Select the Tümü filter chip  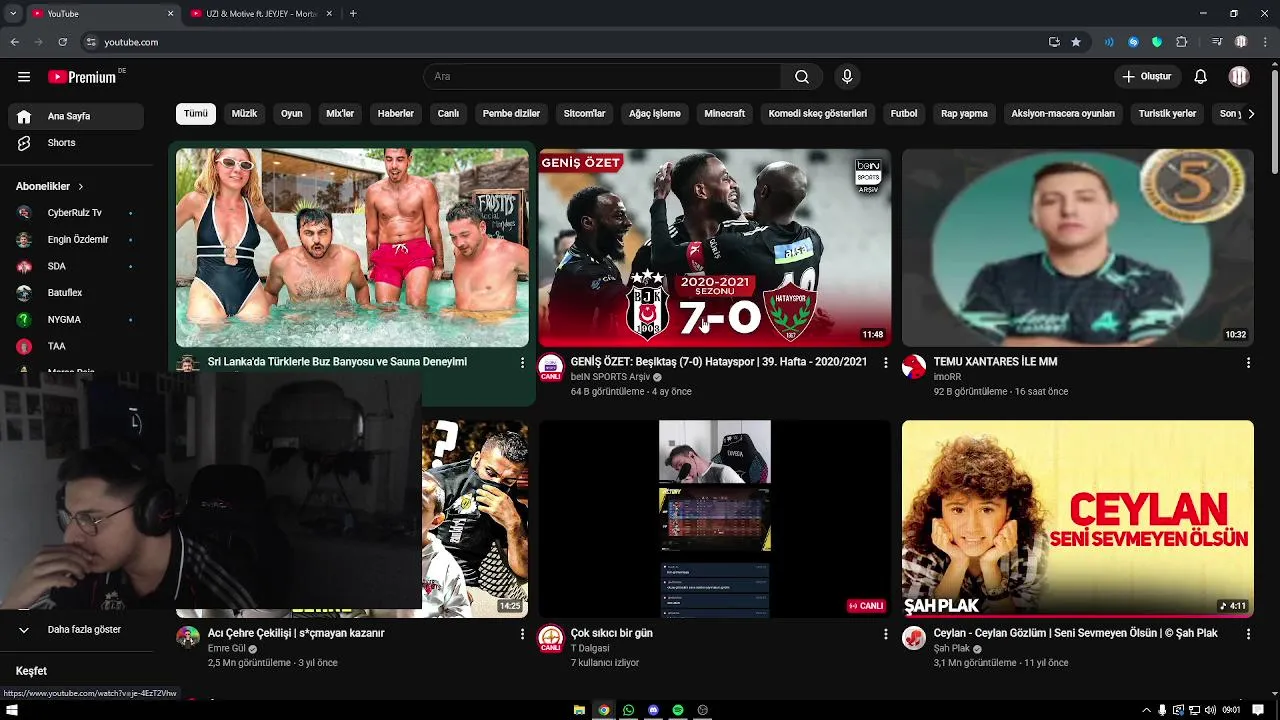point(196,114)
